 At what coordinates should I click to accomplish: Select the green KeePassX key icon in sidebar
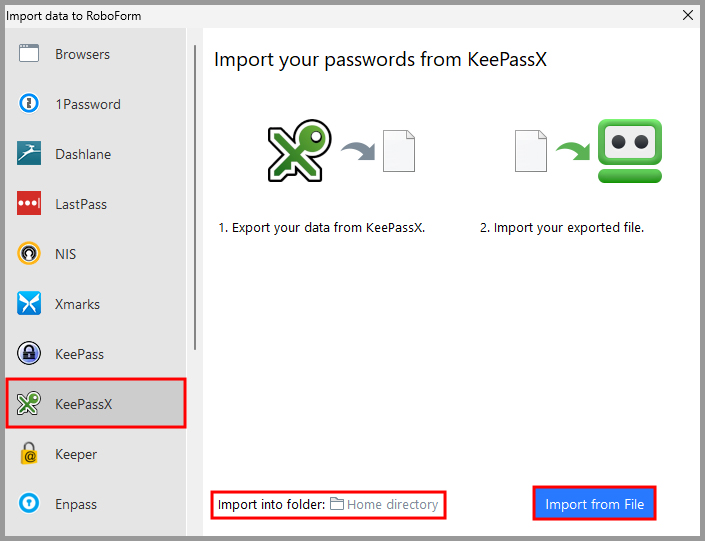(29, 403)
